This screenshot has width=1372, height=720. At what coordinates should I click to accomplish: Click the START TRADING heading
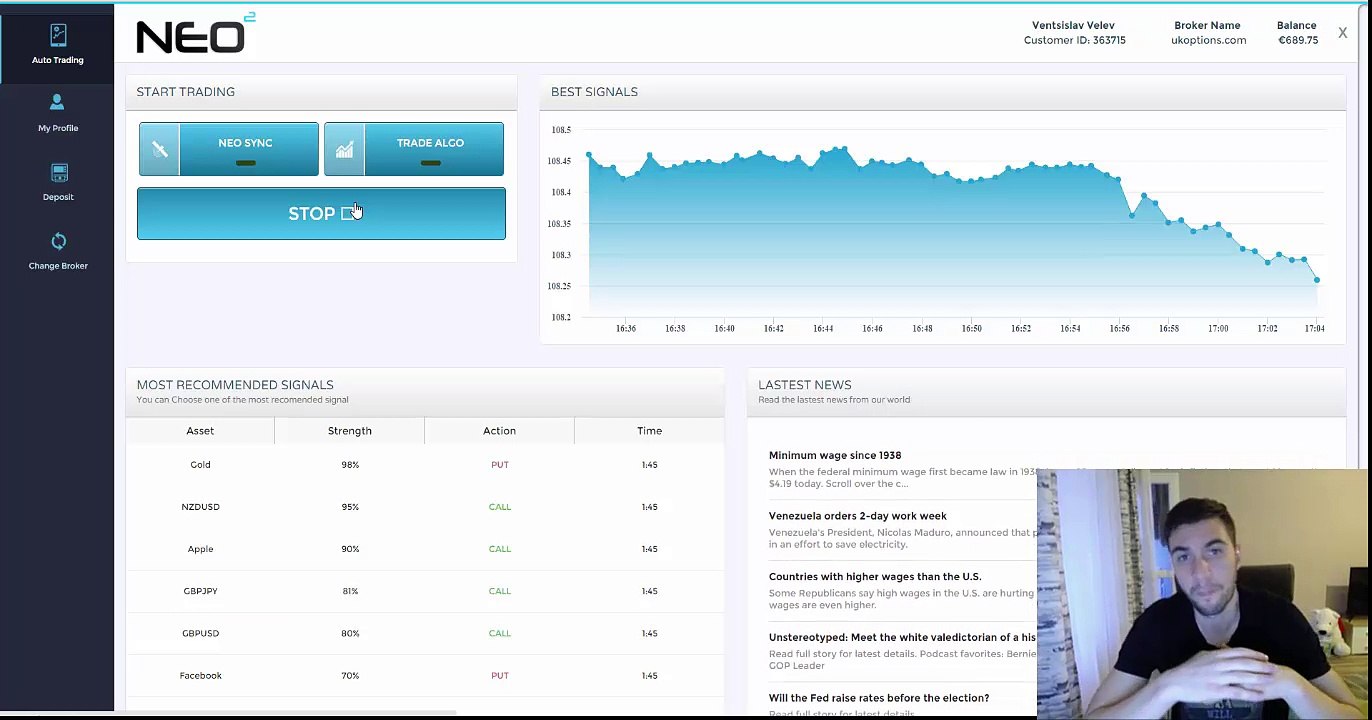tap(186, 92)
